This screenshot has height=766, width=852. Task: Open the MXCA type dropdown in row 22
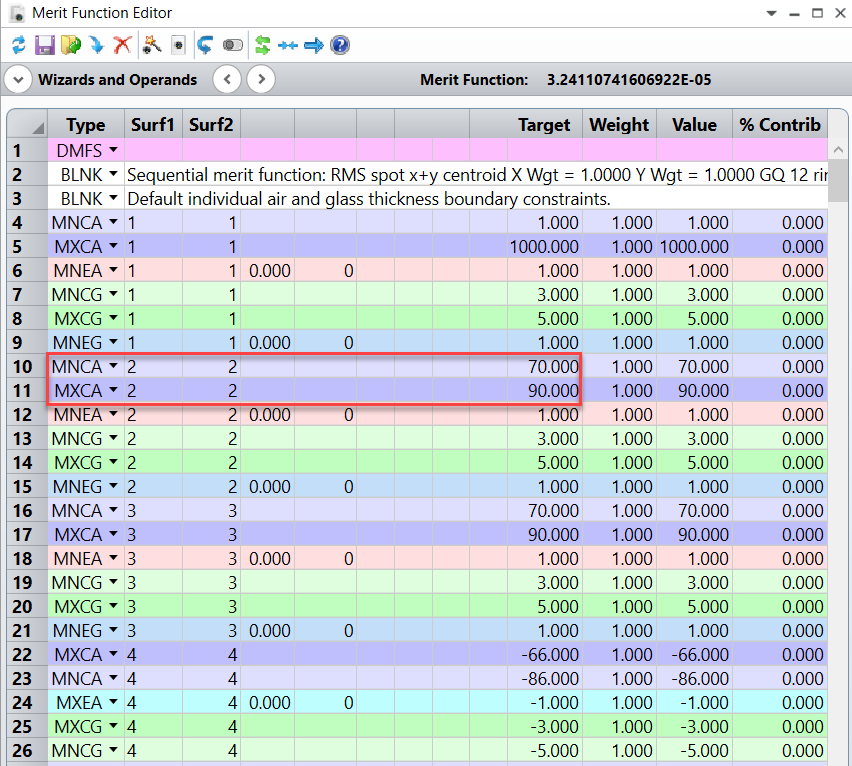tap(113, 654)
